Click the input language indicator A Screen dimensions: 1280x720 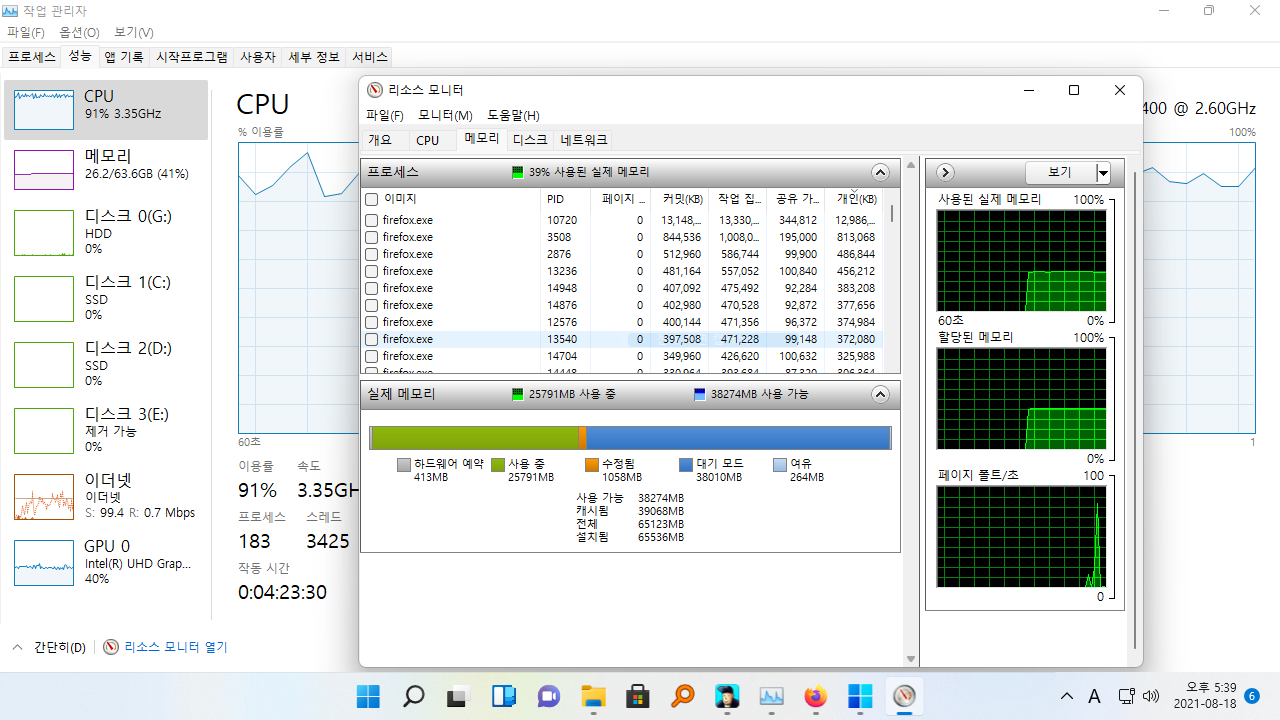tap(1094, 696)
